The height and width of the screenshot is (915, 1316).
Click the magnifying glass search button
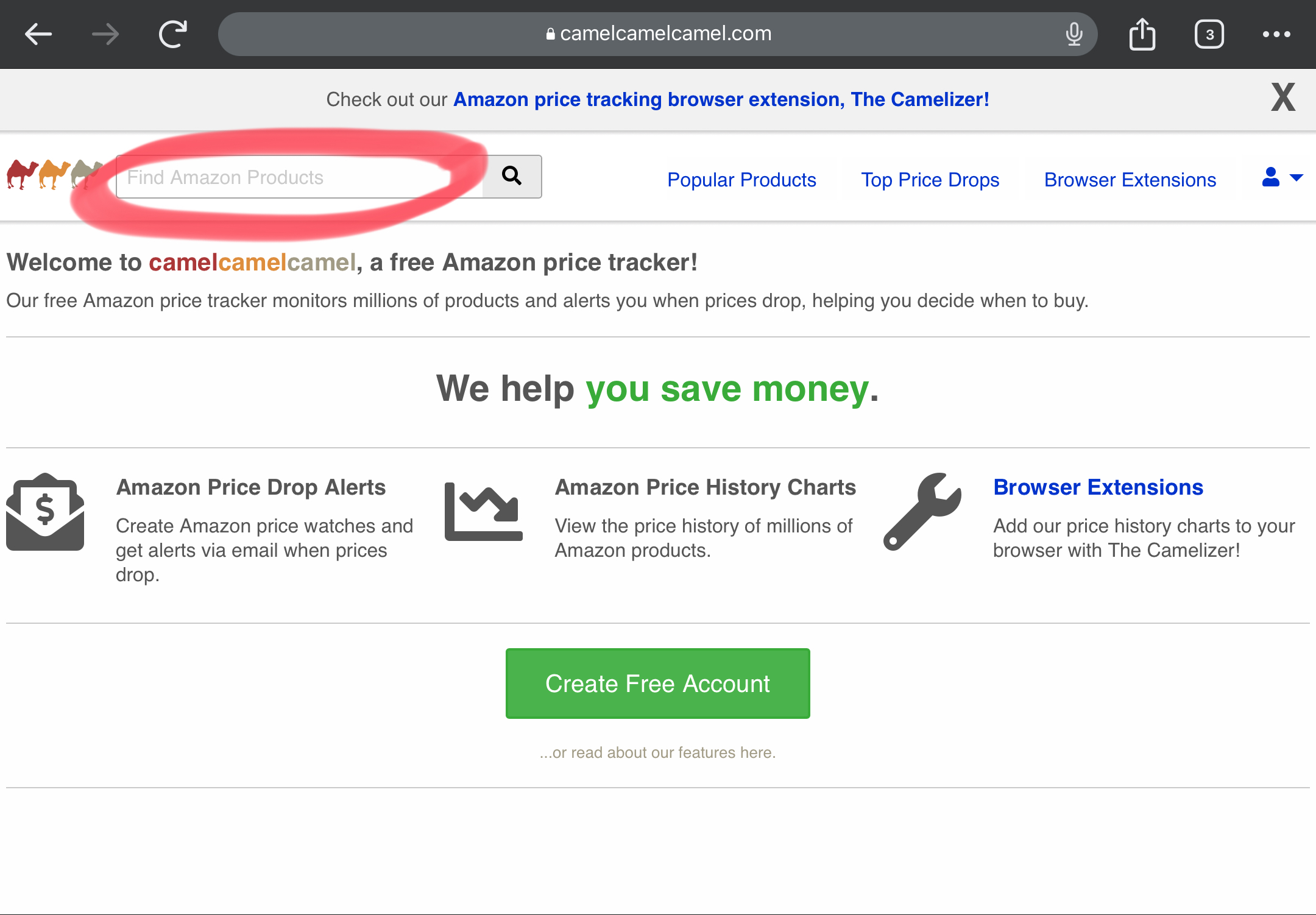(512, 177)
